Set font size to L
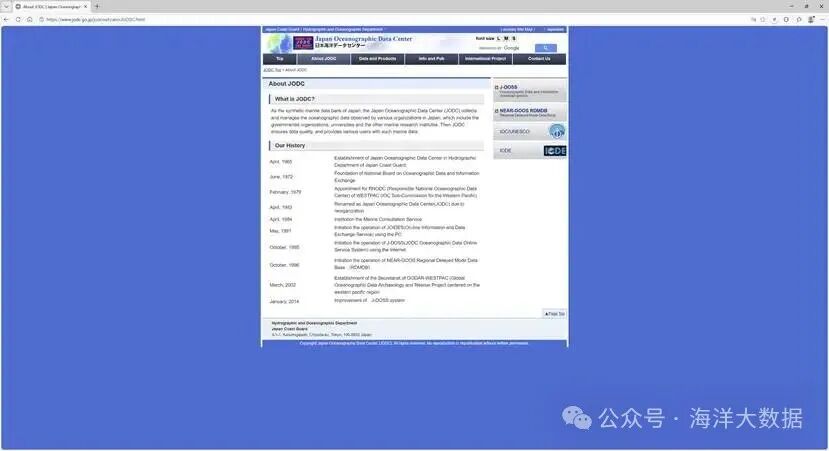The height and width of the screenshot is (451, 829). tap(498, 39)
